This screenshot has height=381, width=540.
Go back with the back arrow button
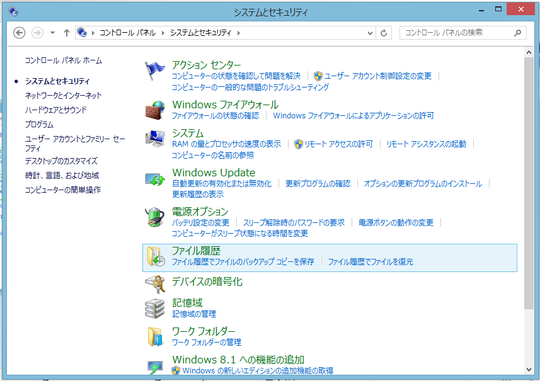pos(19,33)
